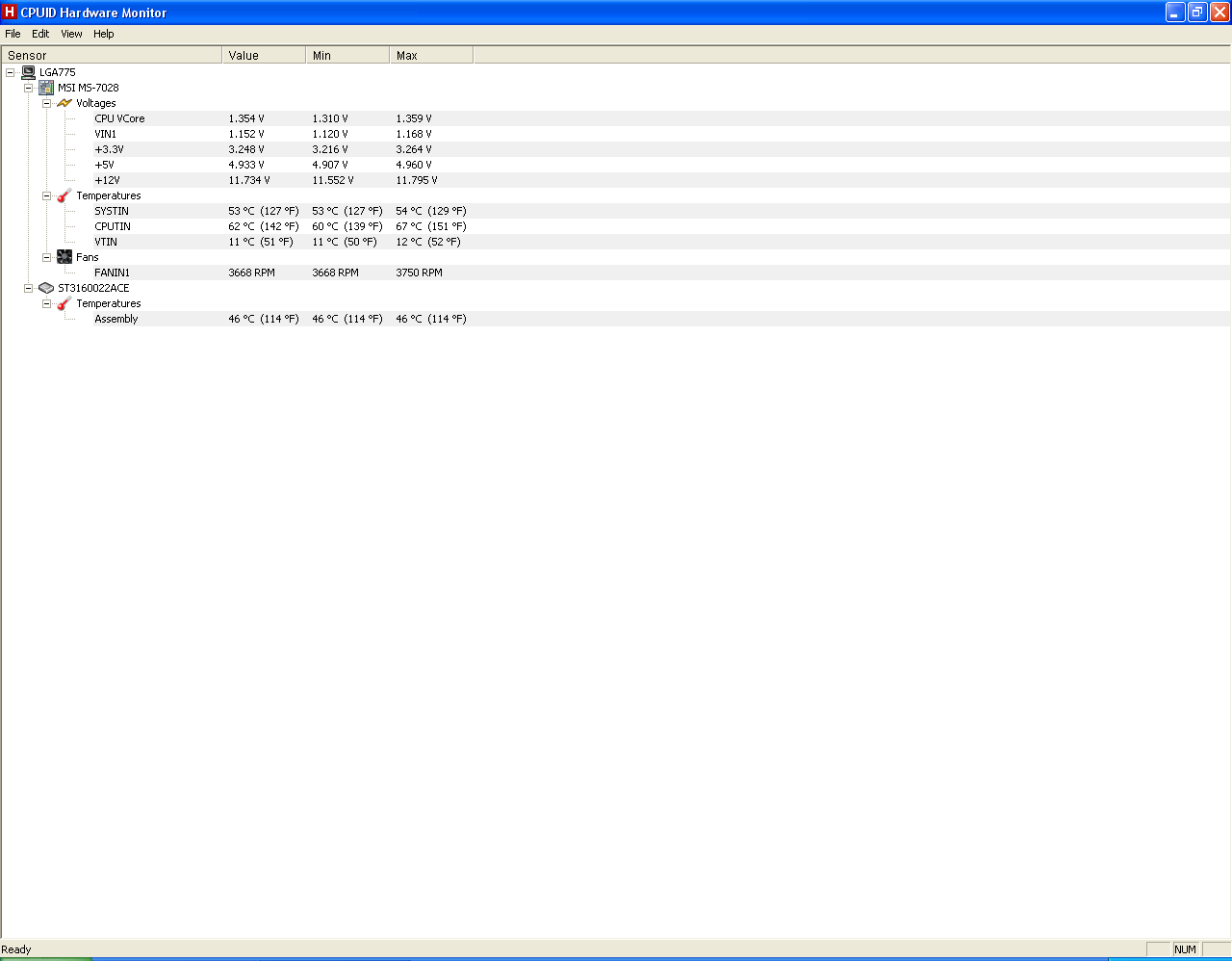Viewport: 1232px width, 961px height.
Task: Click the MSI MS-7028 motherboard icon
Action: (46, 88)
